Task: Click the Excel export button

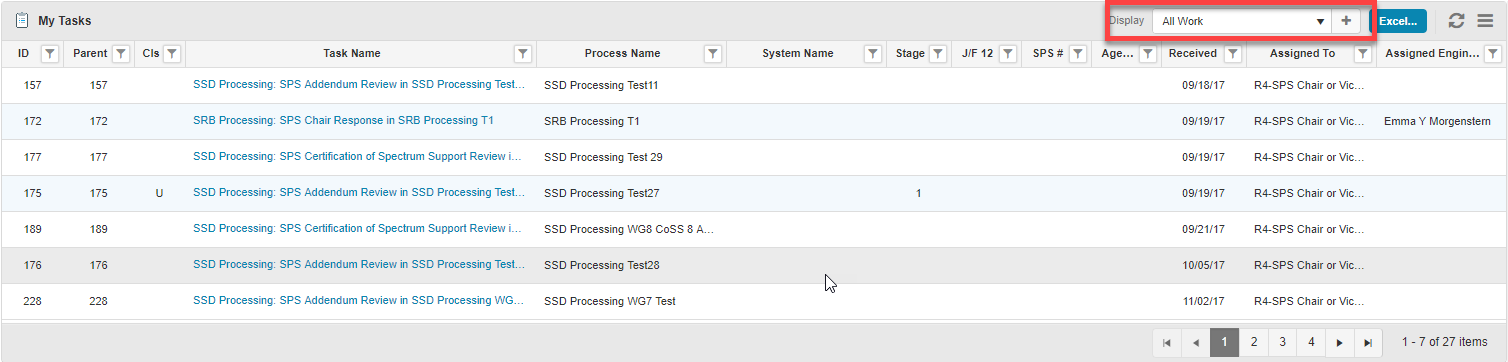Action: click(1398, 21)
